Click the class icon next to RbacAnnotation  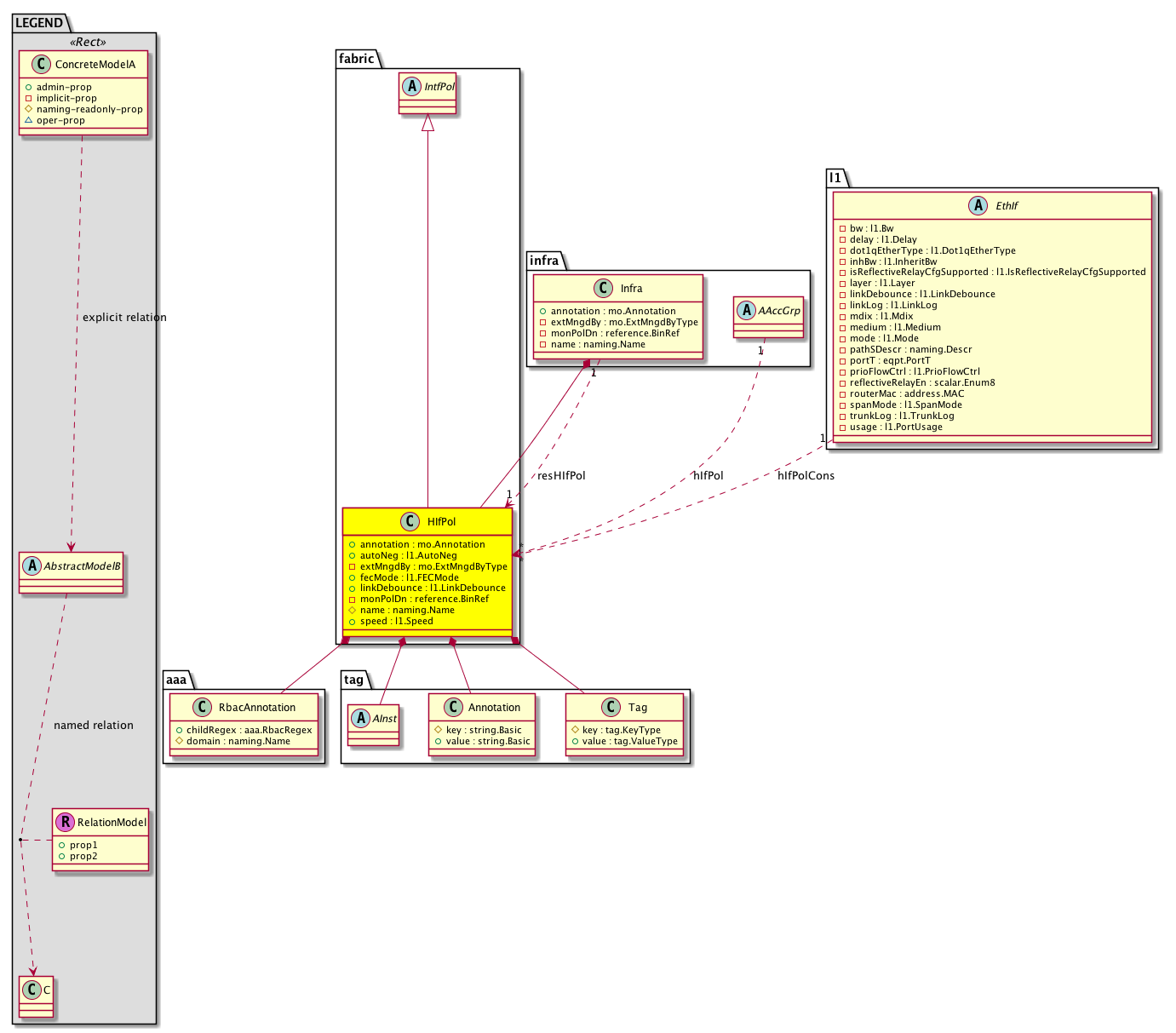[202, 707]
